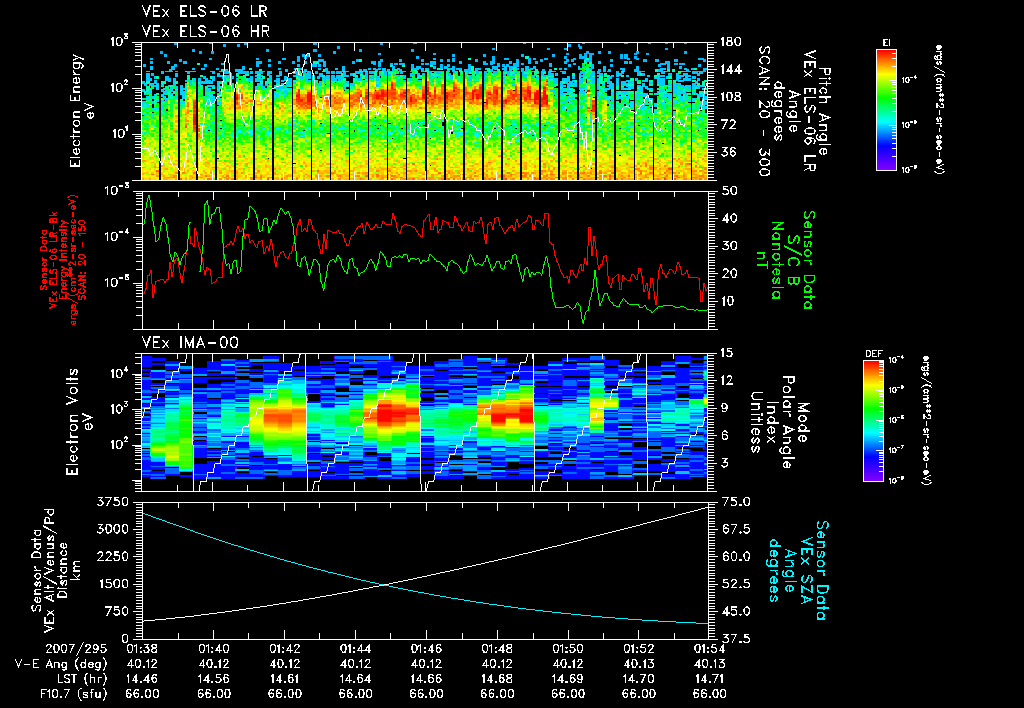
Task: Click the time tick label "01:52"
Action: tap(638, 649)
